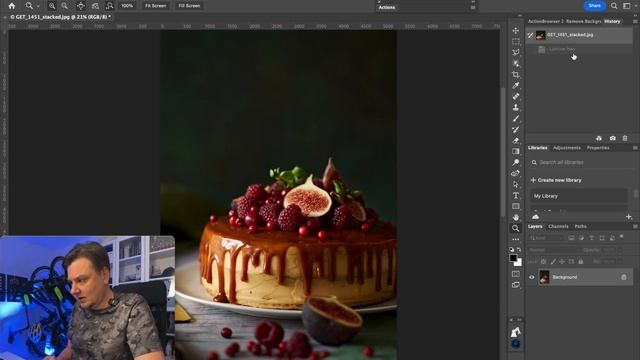Open the Edit Toolbar three-dots icon

(x=516, y=240)
